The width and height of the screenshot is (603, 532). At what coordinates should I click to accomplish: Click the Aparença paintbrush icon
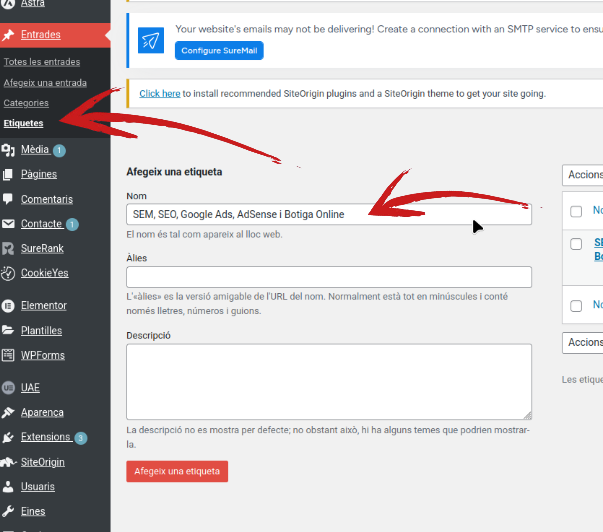(x=9, y=412)
